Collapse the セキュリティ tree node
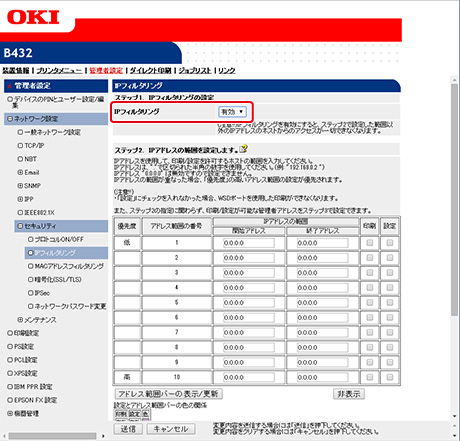 (20, 226)
